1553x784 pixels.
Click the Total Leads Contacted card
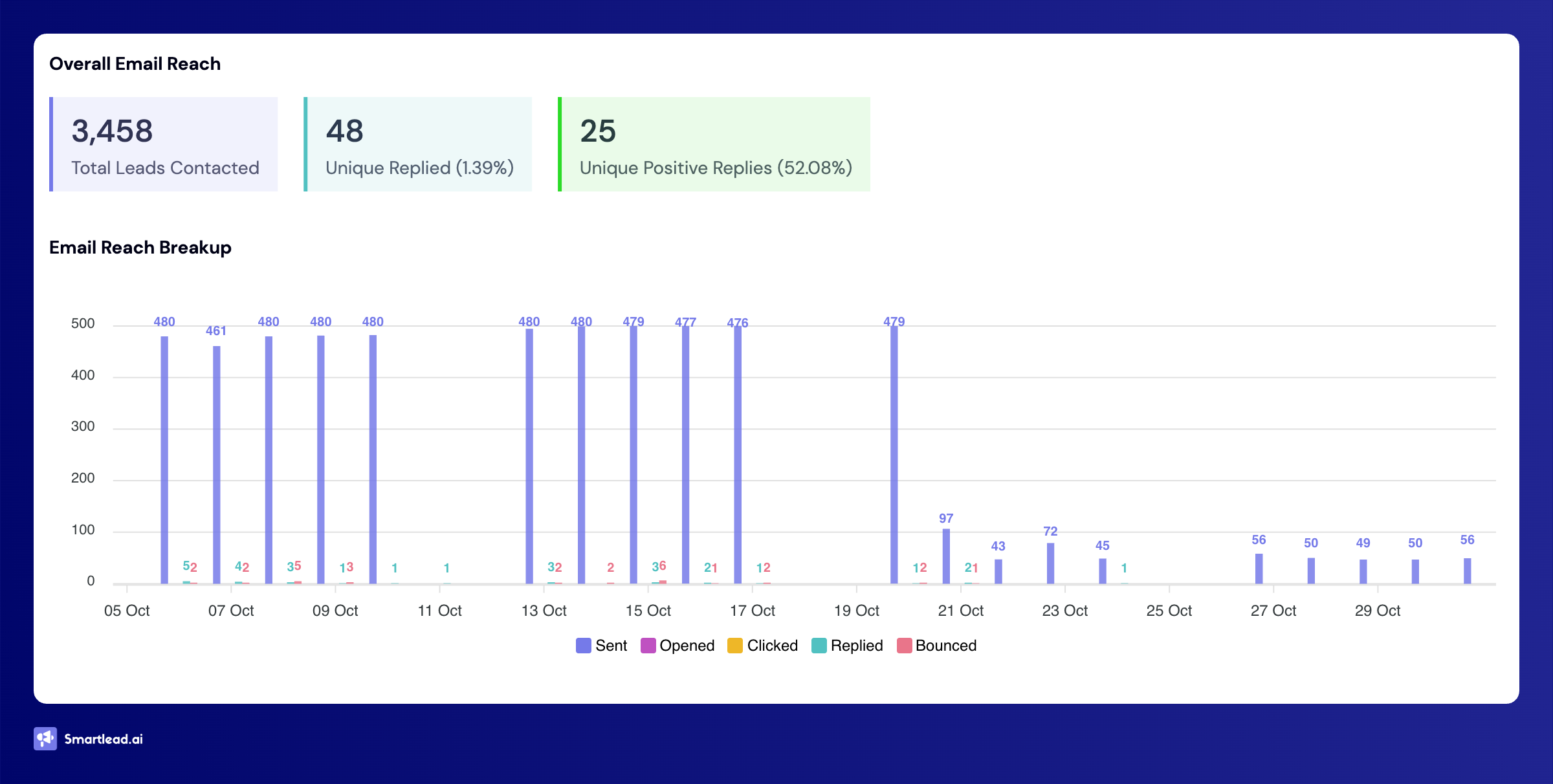click(164, 144)
